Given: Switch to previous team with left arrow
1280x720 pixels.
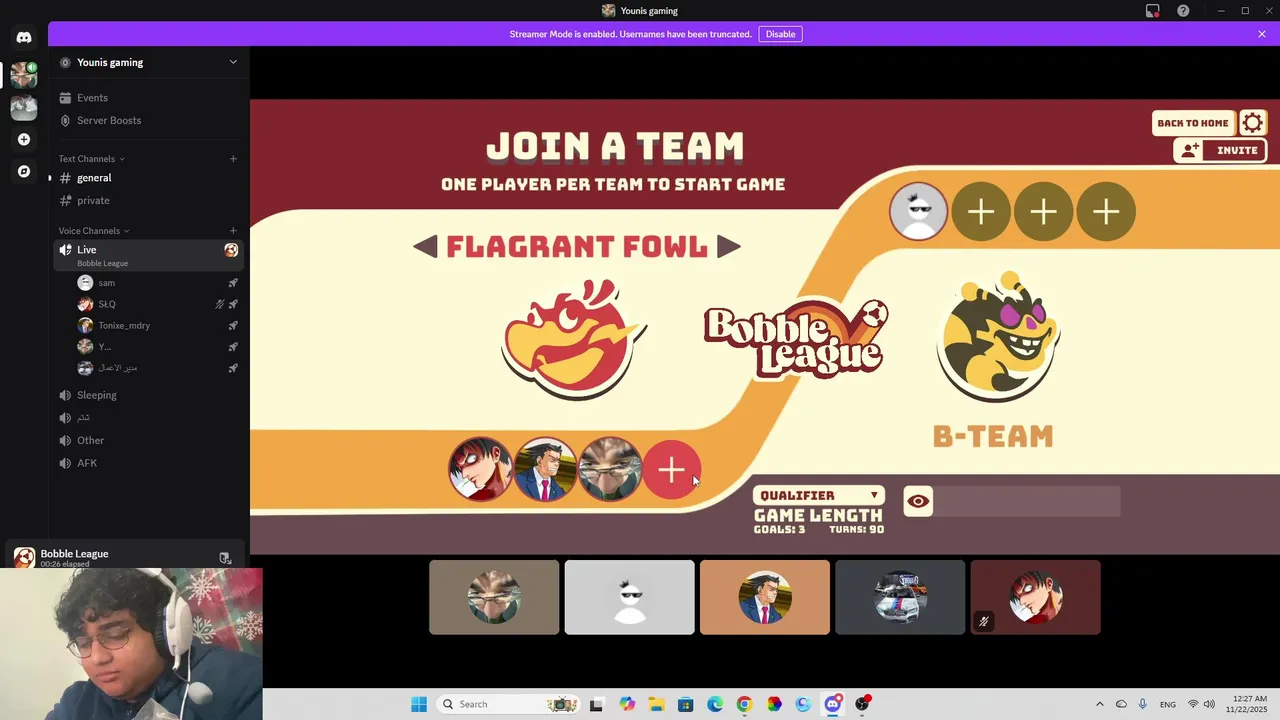Looking at the screenshot, I should click(426, 246).
